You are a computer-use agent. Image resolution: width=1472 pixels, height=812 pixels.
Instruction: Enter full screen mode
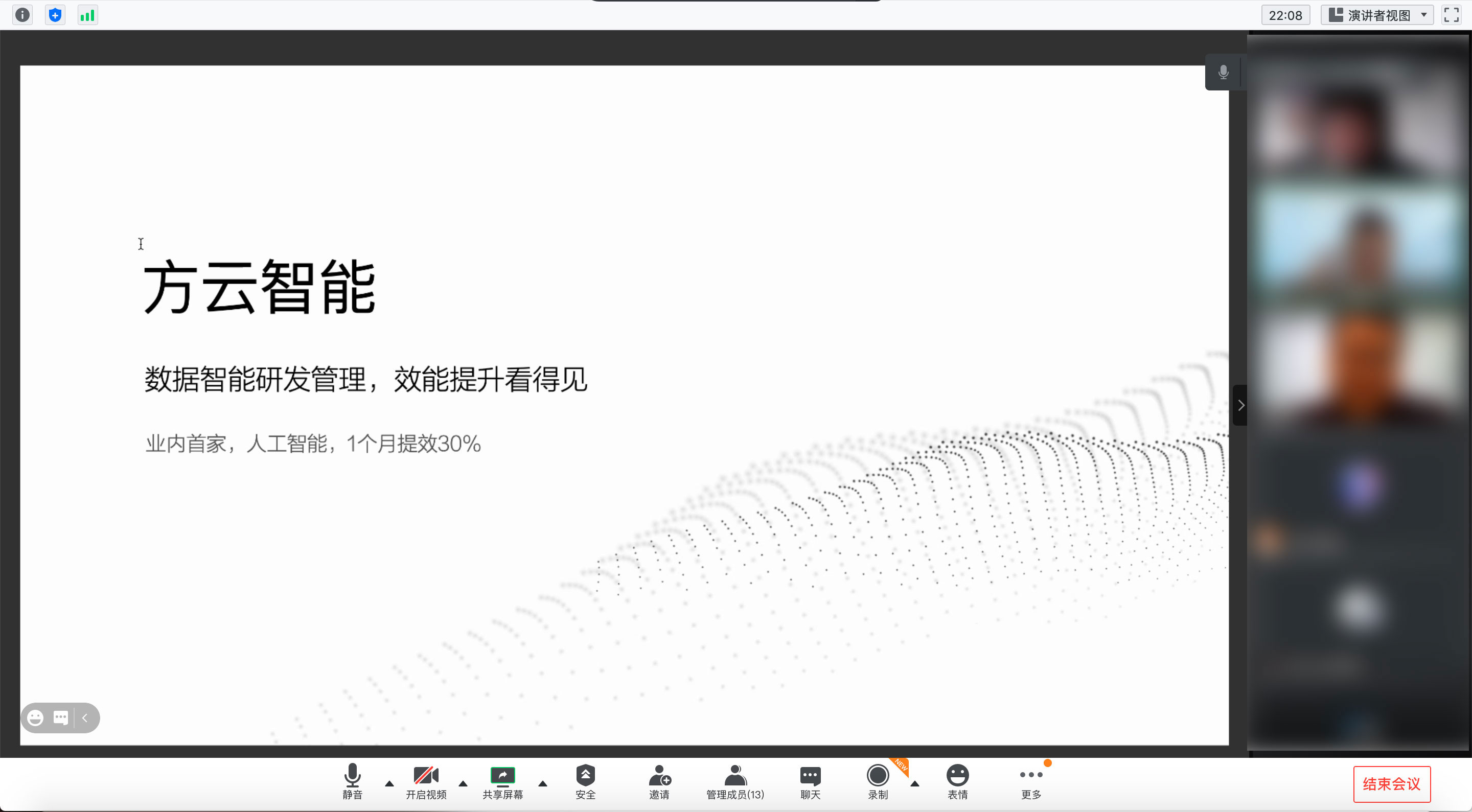pyautogui.click(x=1452, y=15)
